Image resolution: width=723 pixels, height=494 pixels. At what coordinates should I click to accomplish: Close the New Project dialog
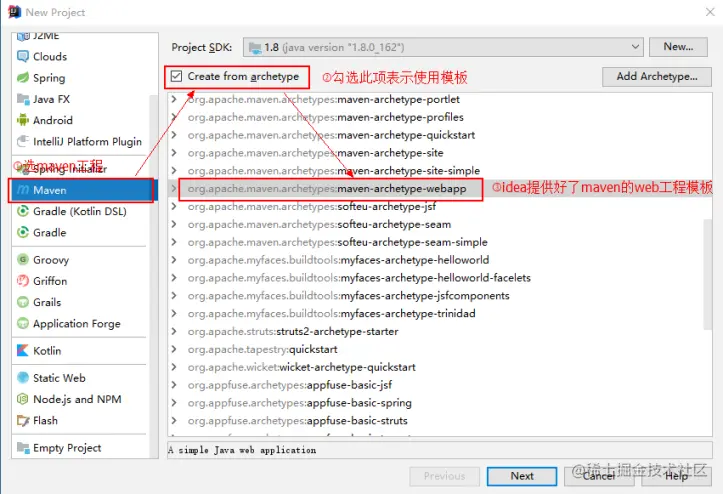(710, 12)
